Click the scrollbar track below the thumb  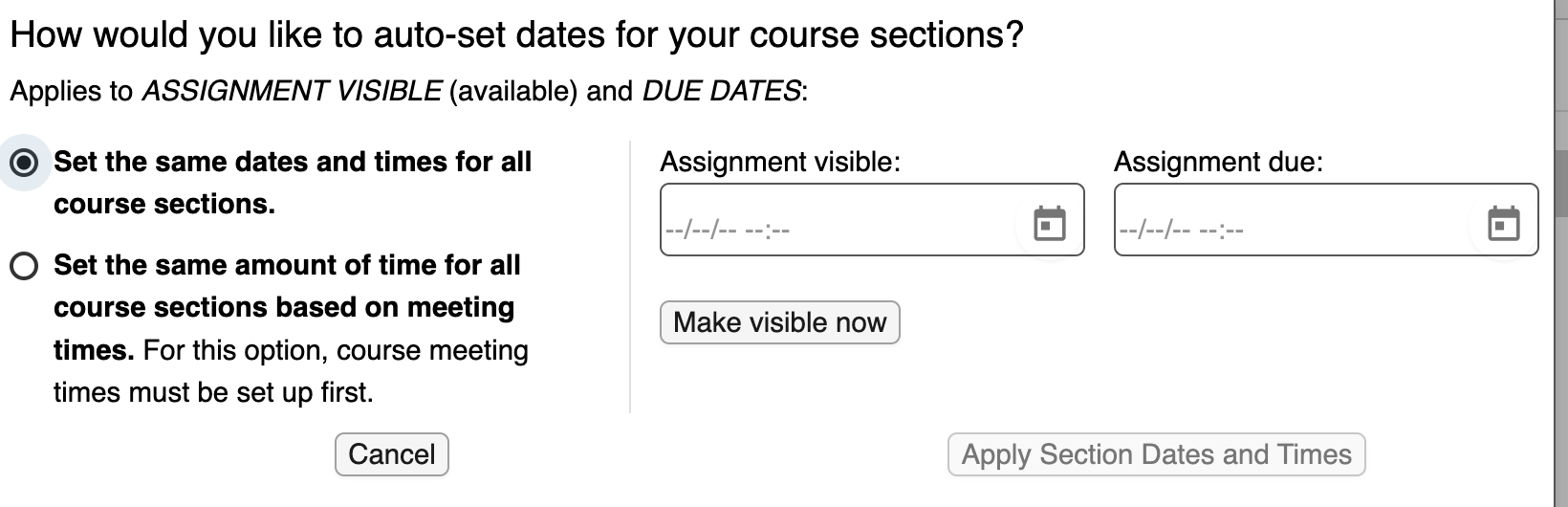[1561, 364]
